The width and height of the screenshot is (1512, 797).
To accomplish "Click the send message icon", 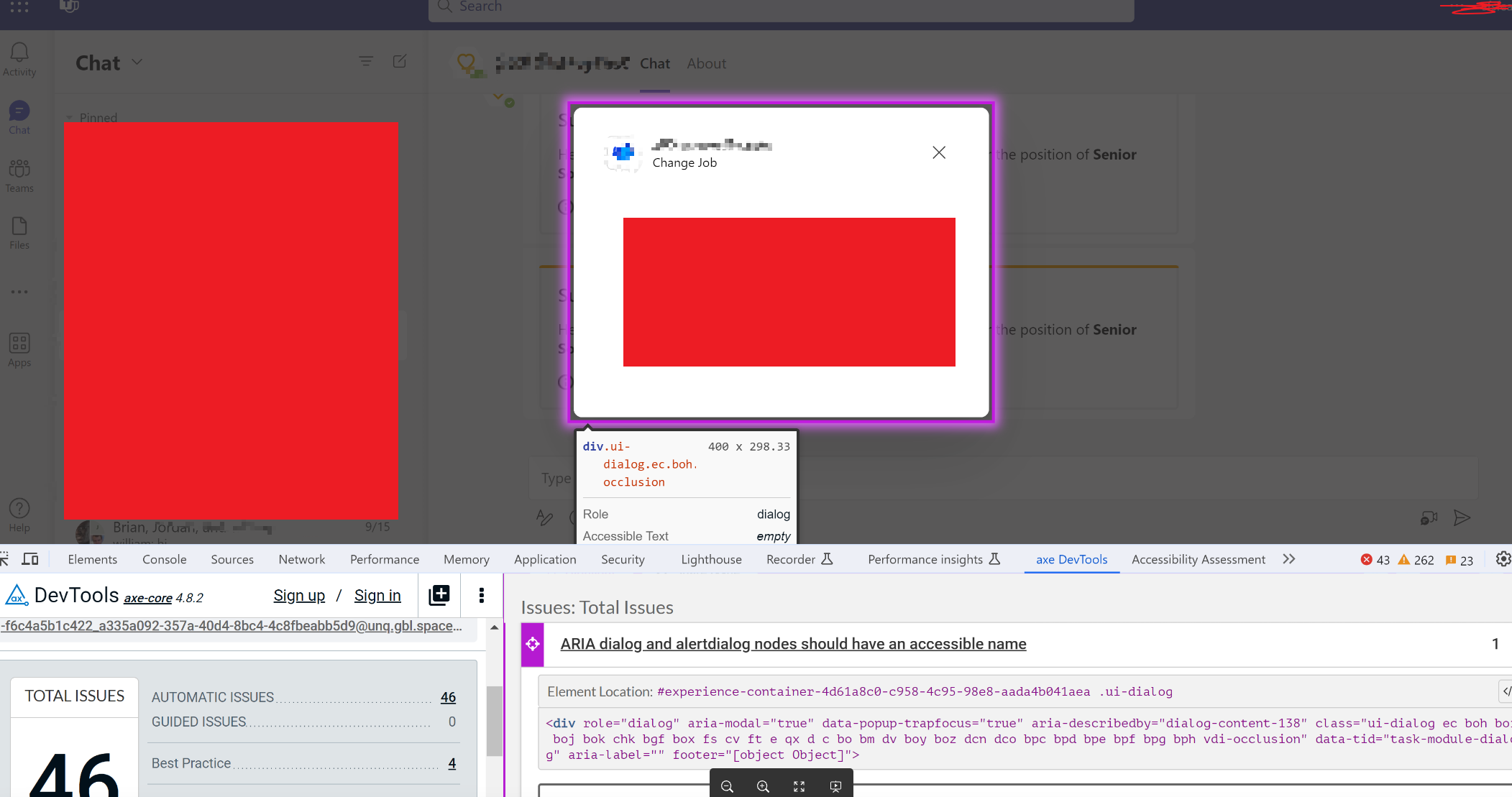I will coord(1463,518).
